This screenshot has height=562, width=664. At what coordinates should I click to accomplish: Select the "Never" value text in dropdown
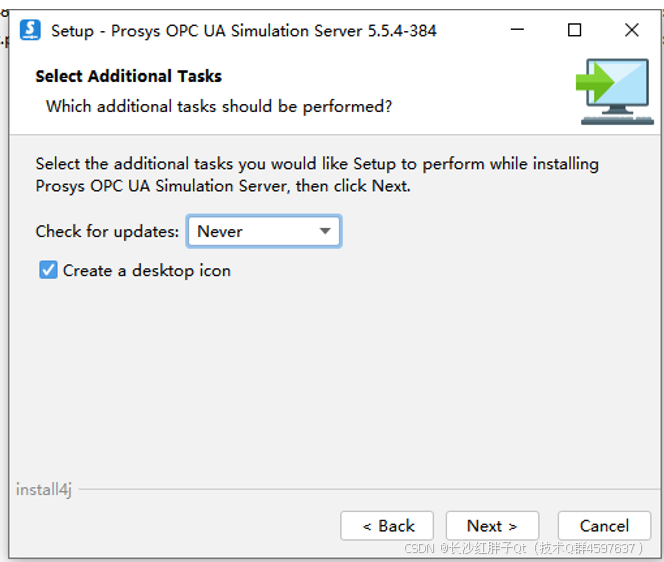point(220,231)
